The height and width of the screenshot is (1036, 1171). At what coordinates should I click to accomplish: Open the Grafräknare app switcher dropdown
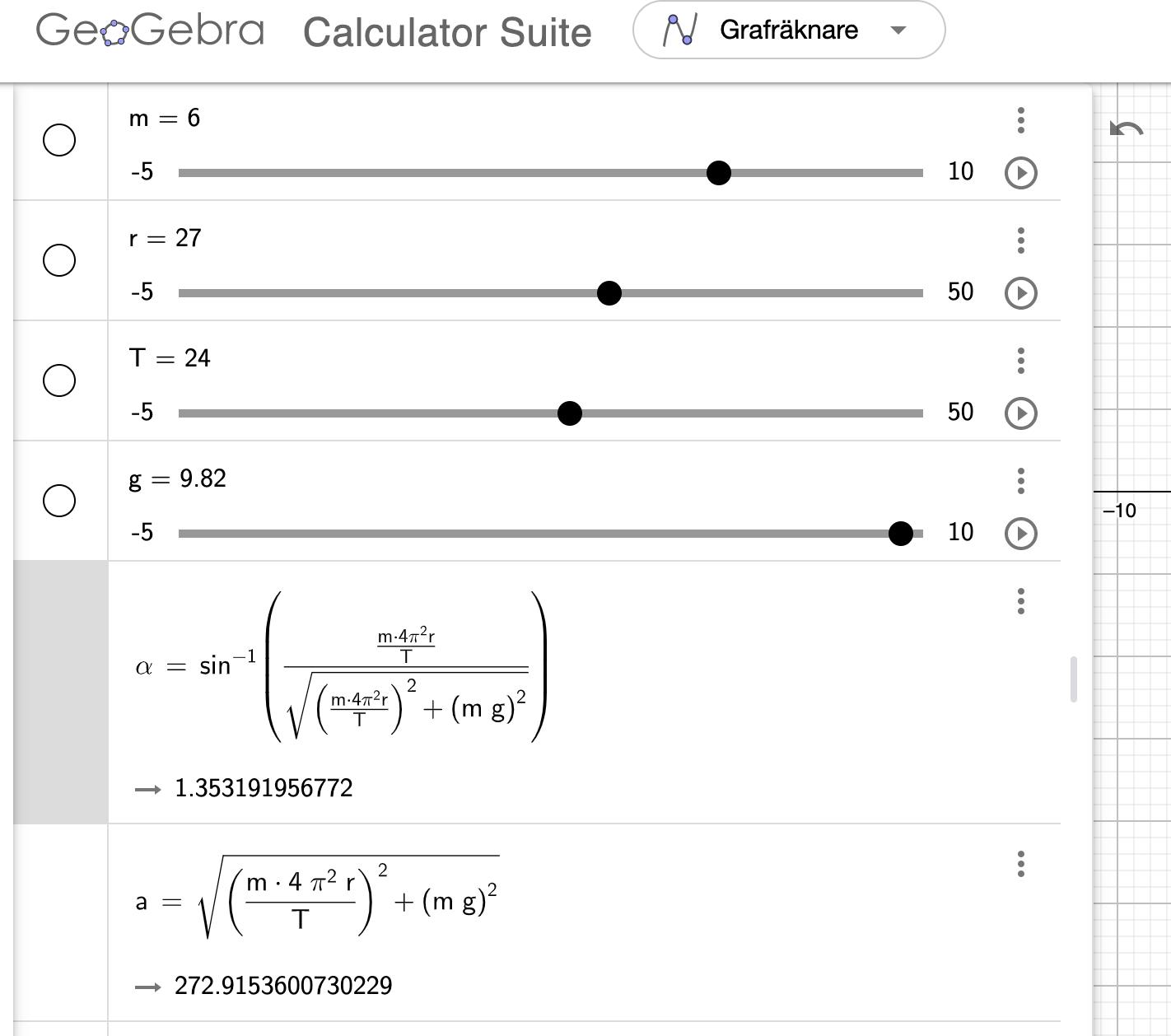(x=788, y=30)
